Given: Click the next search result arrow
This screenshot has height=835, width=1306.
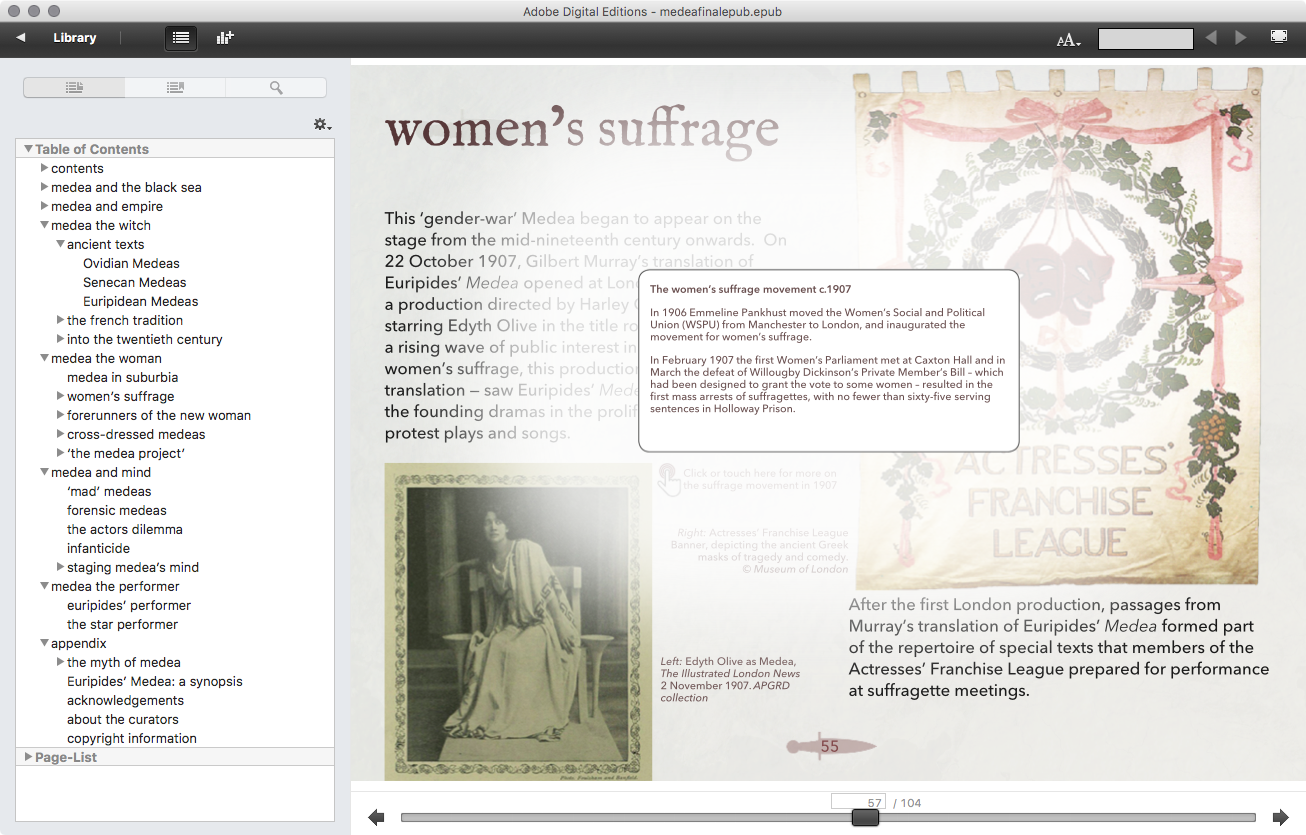Looking at the screenshot, I should click(x=1241, y=38).
